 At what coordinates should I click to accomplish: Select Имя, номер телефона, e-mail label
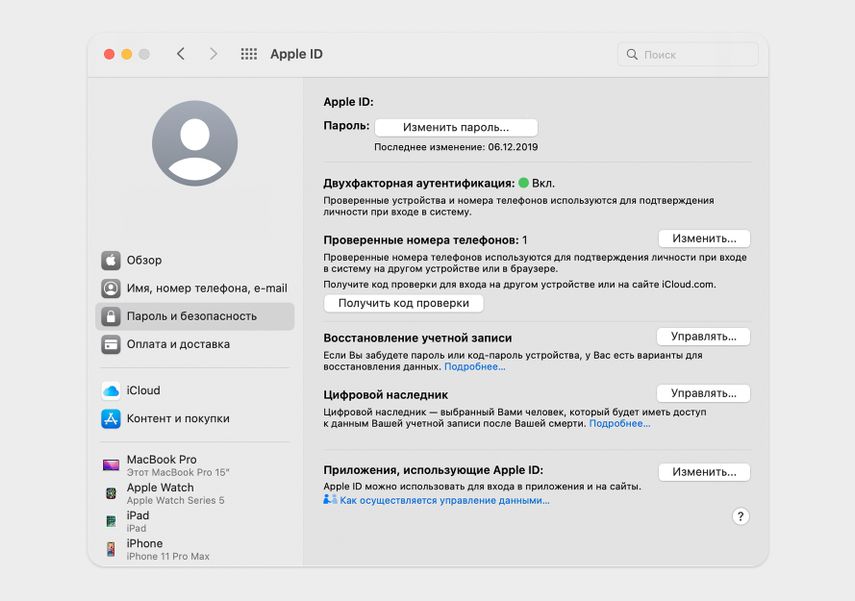pos(207,288)
